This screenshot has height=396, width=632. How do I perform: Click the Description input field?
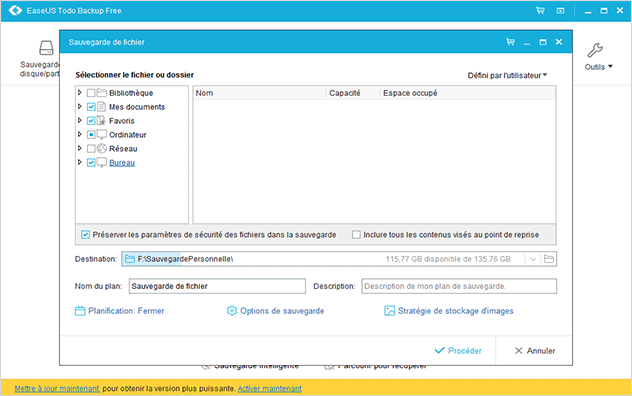tap(459, 286)
